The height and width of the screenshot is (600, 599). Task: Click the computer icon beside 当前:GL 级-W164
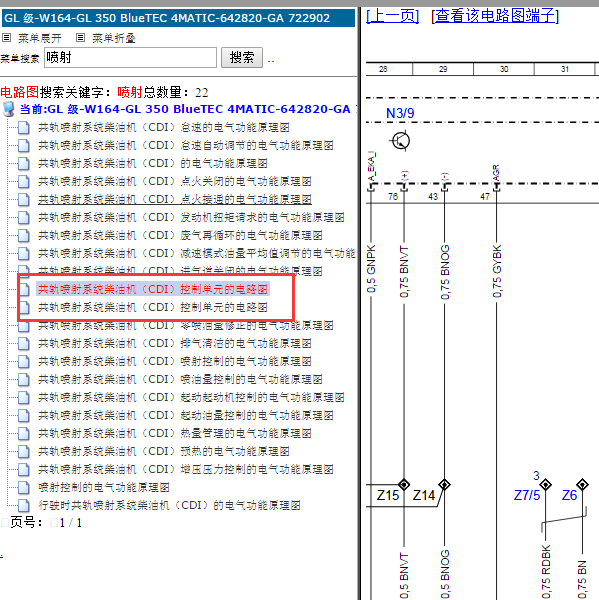pyautogui.click(x=9, y=109)
